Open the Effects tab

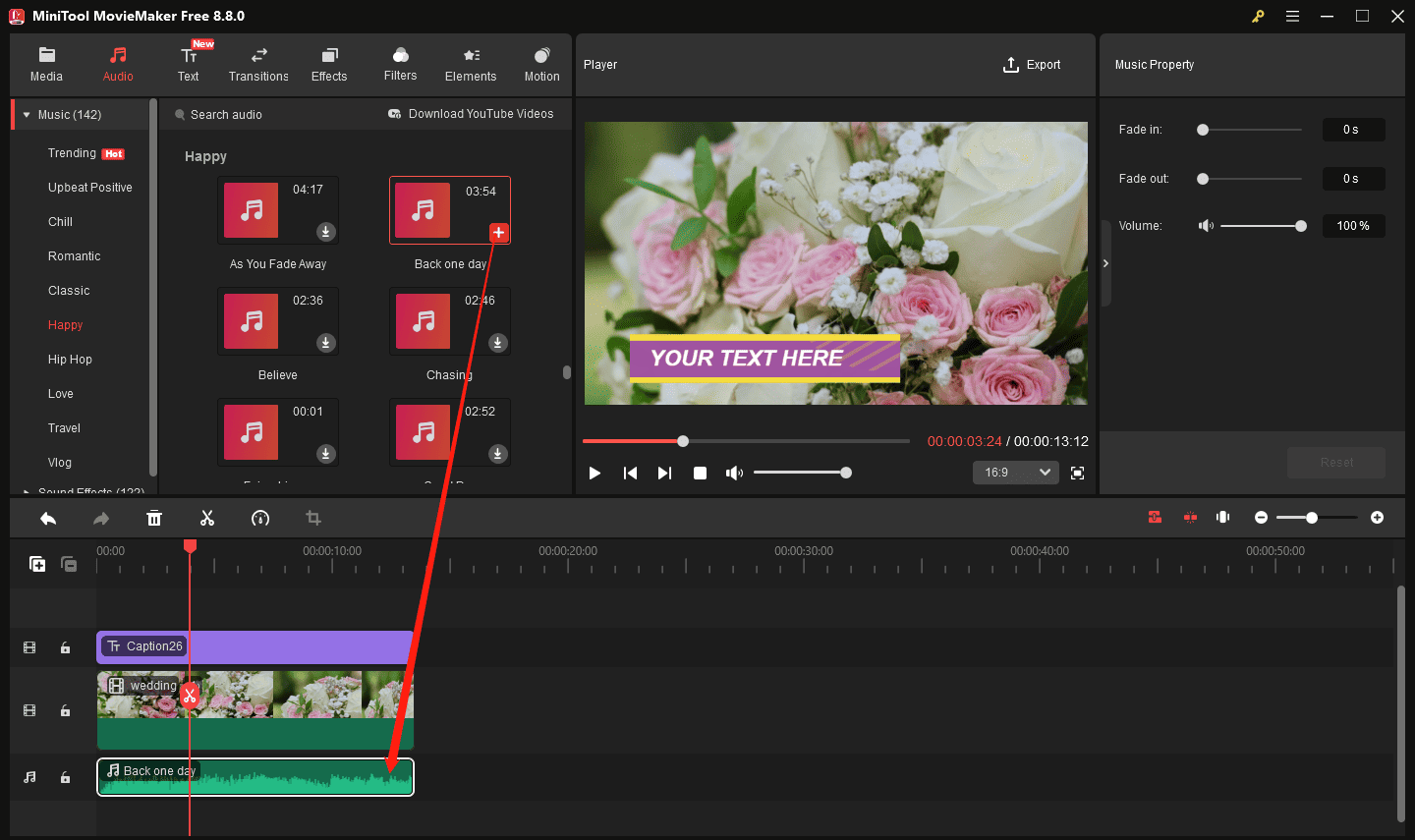(329, 65)
